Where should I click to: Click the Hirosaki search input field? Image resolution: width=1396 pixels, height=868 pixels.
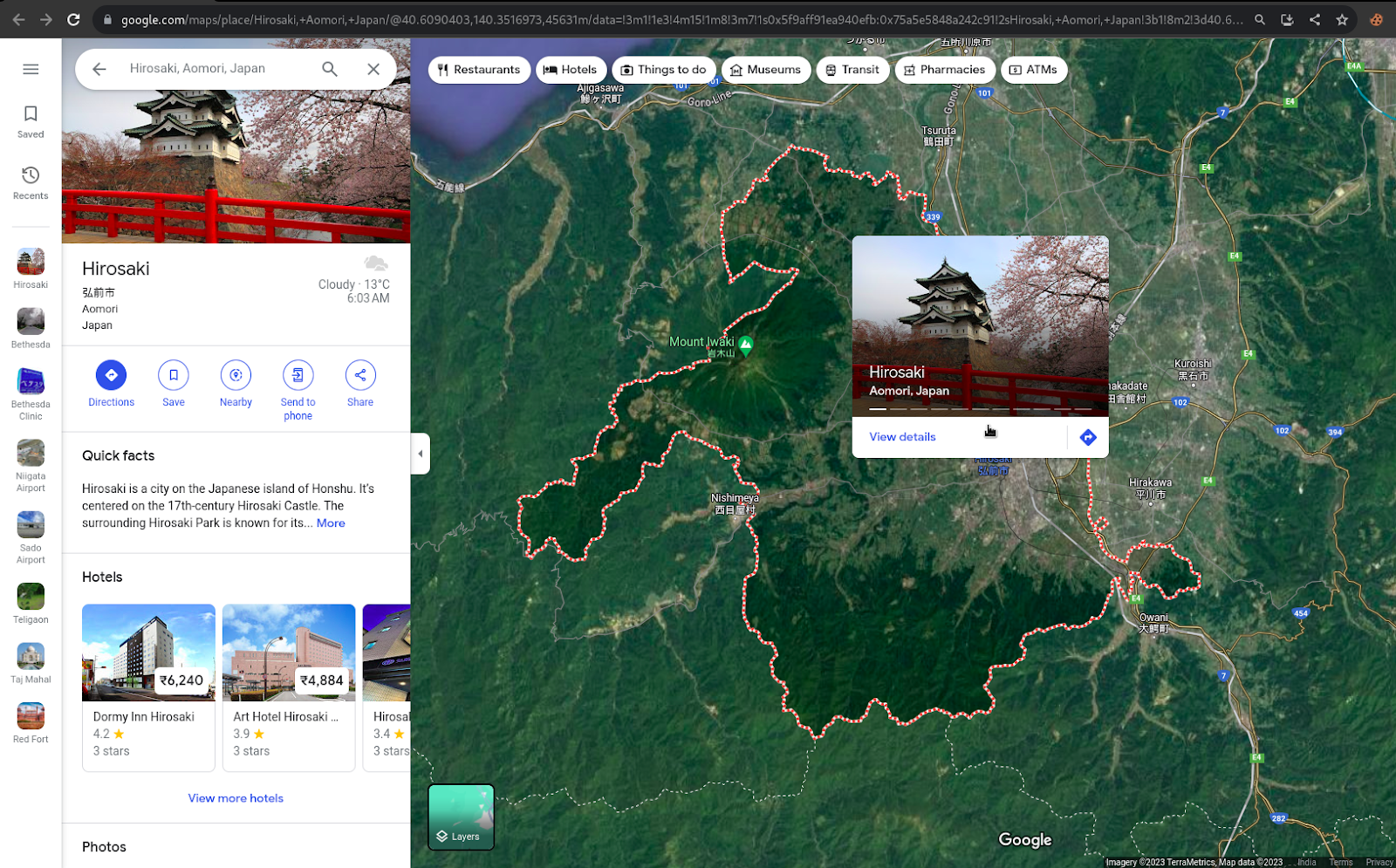pos(218,68)
